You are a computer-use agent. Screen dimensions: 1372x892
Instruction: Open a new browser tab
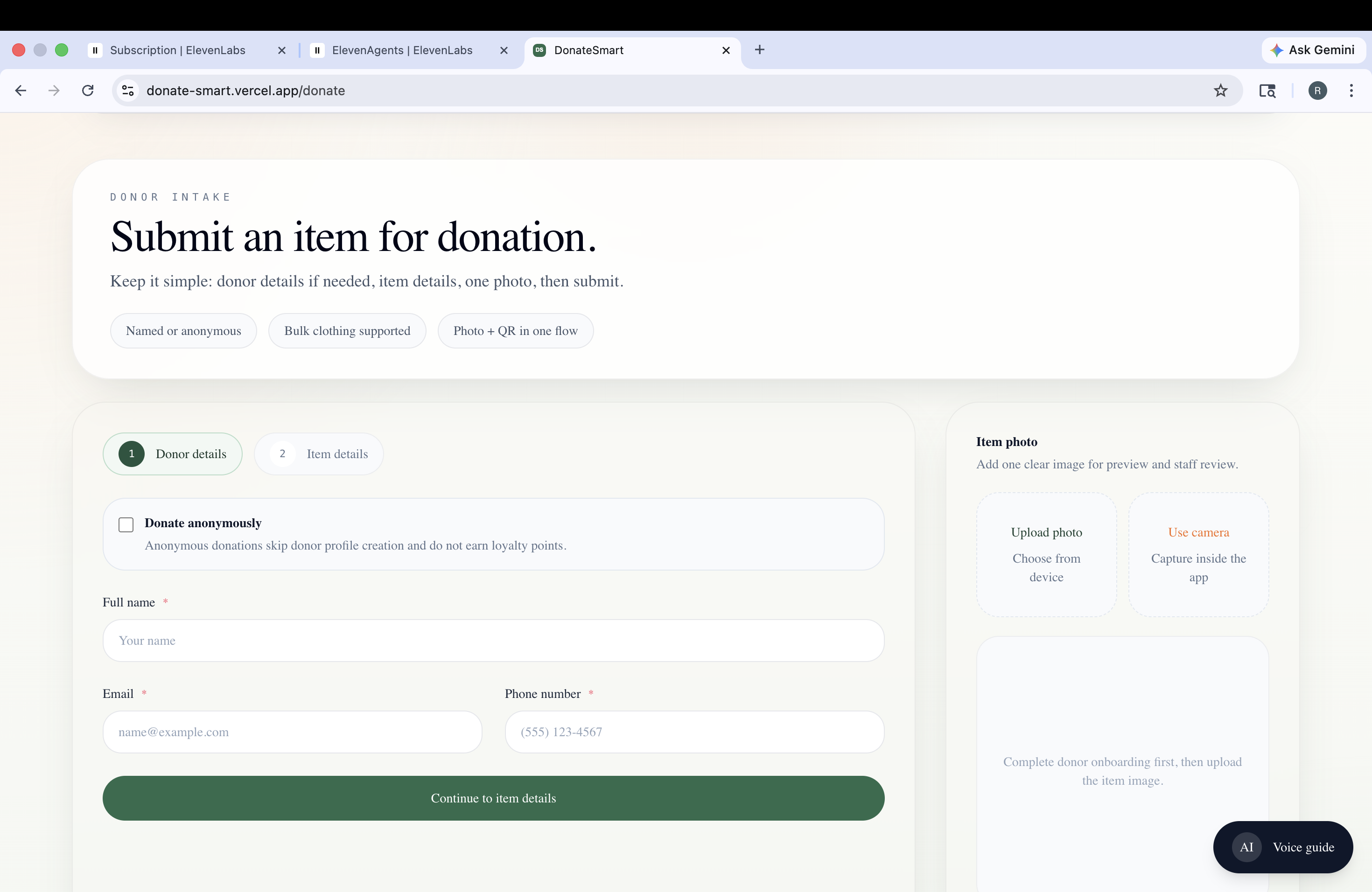(x=759, y=50)
